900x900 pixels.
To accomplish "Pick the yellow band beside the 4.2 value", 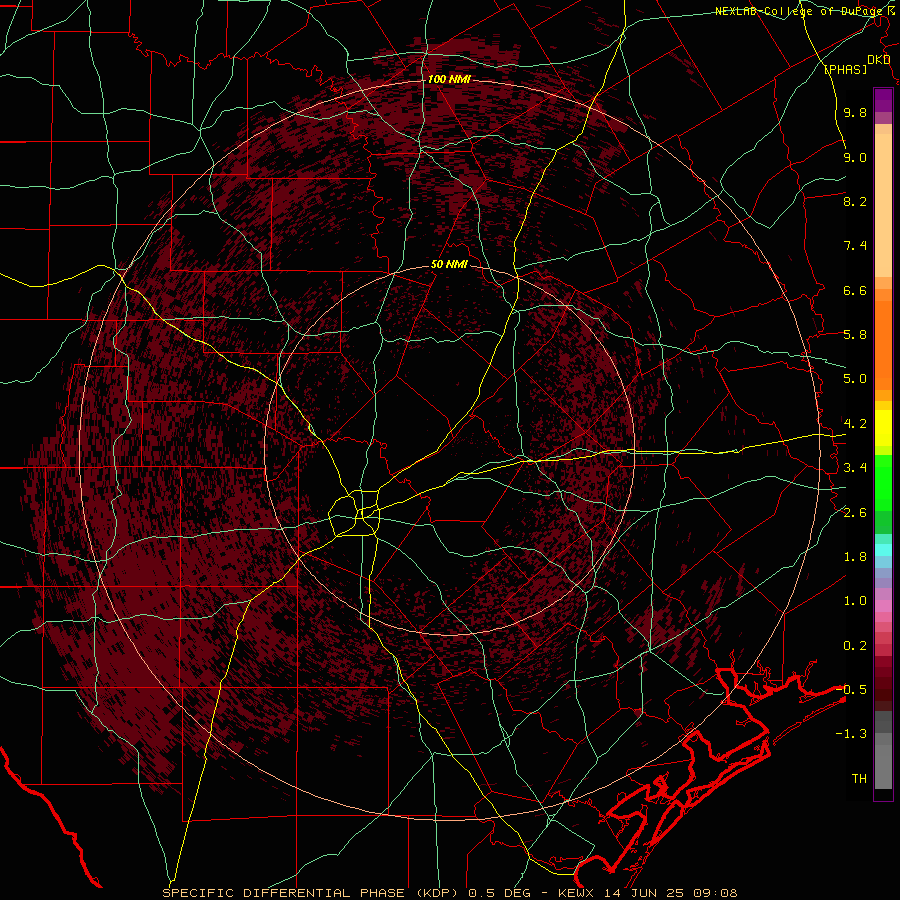I will coord(883,428).
